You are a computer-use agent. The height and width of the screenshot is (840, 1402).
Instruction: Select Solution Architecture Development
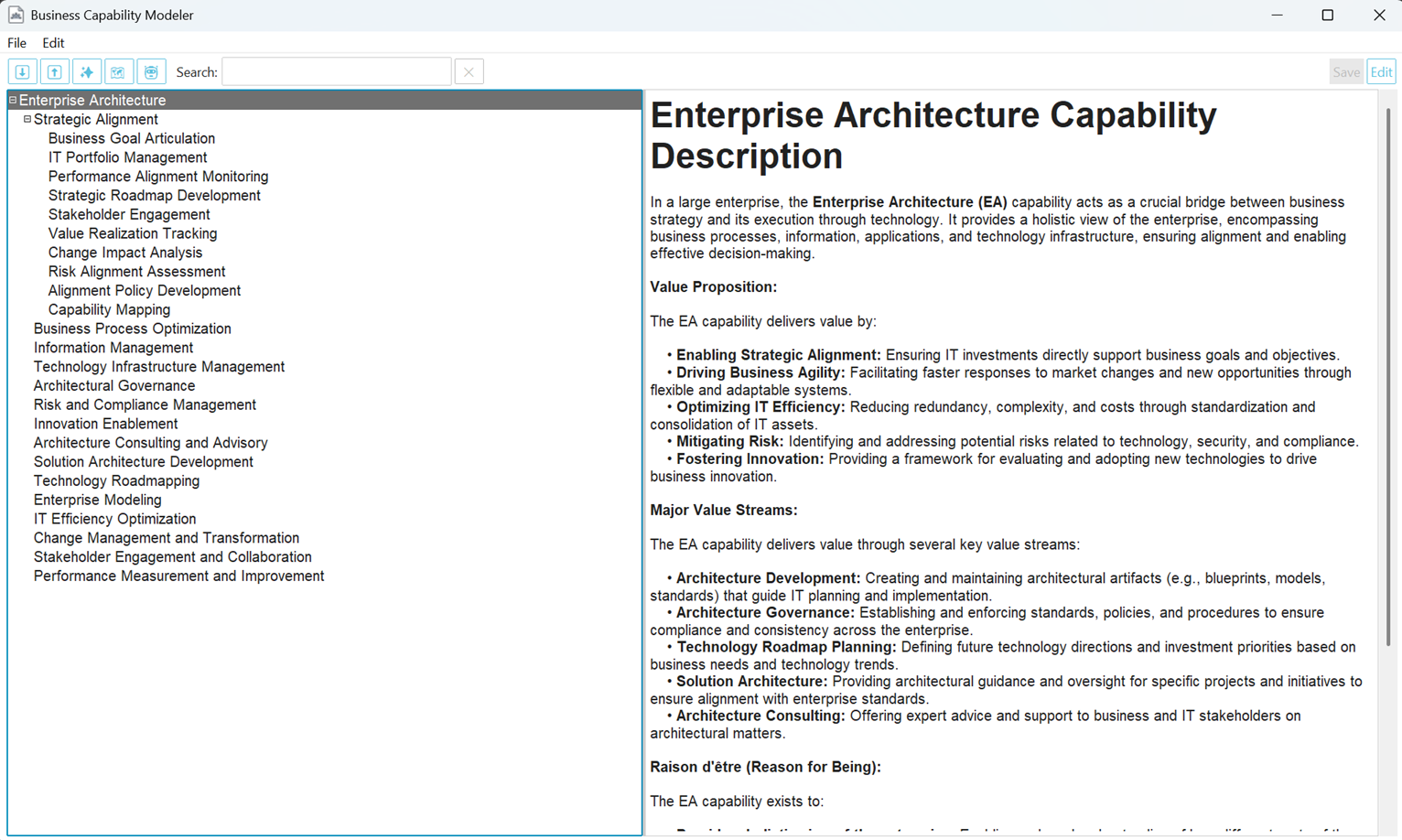(x=144, y=462)
